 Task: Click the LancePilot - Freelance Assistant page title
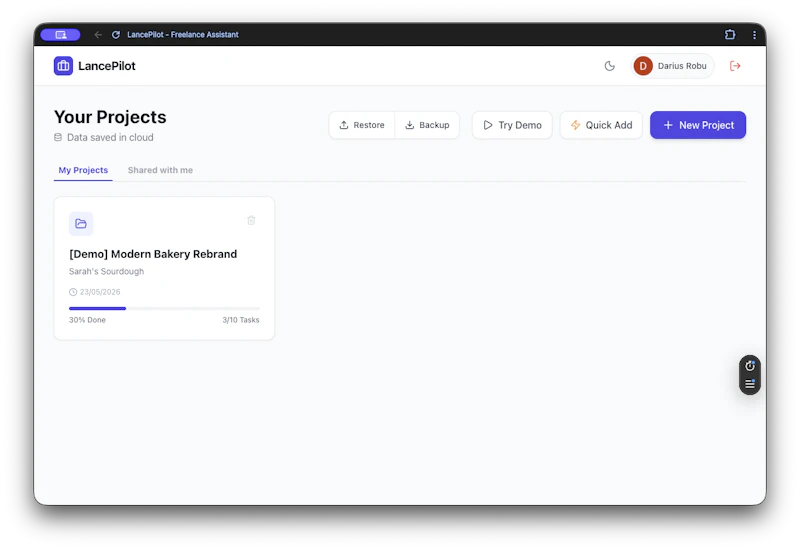[x=183, y=35]
